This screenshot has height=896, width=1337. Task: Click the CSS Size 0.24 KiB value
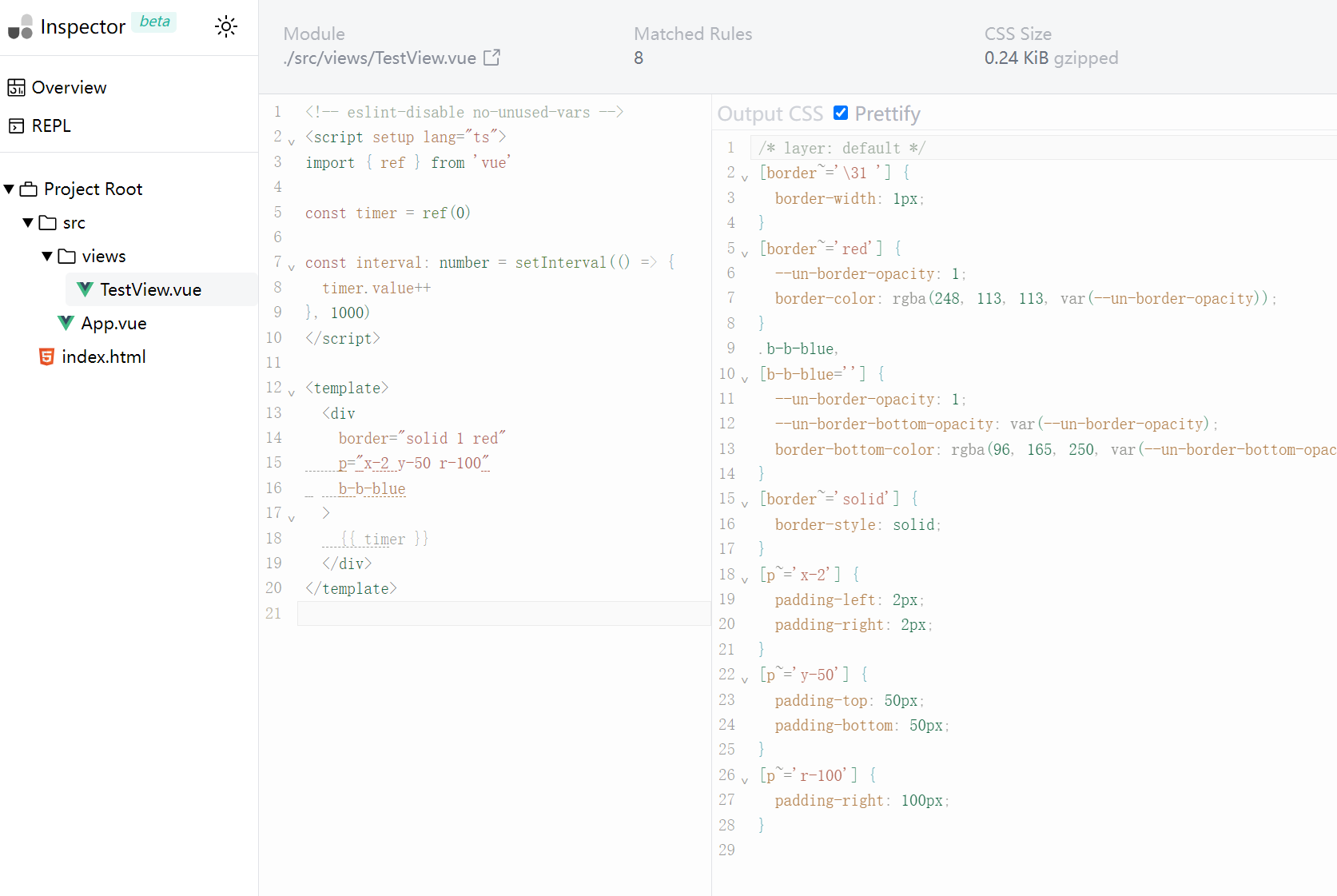coord(1016,58)
